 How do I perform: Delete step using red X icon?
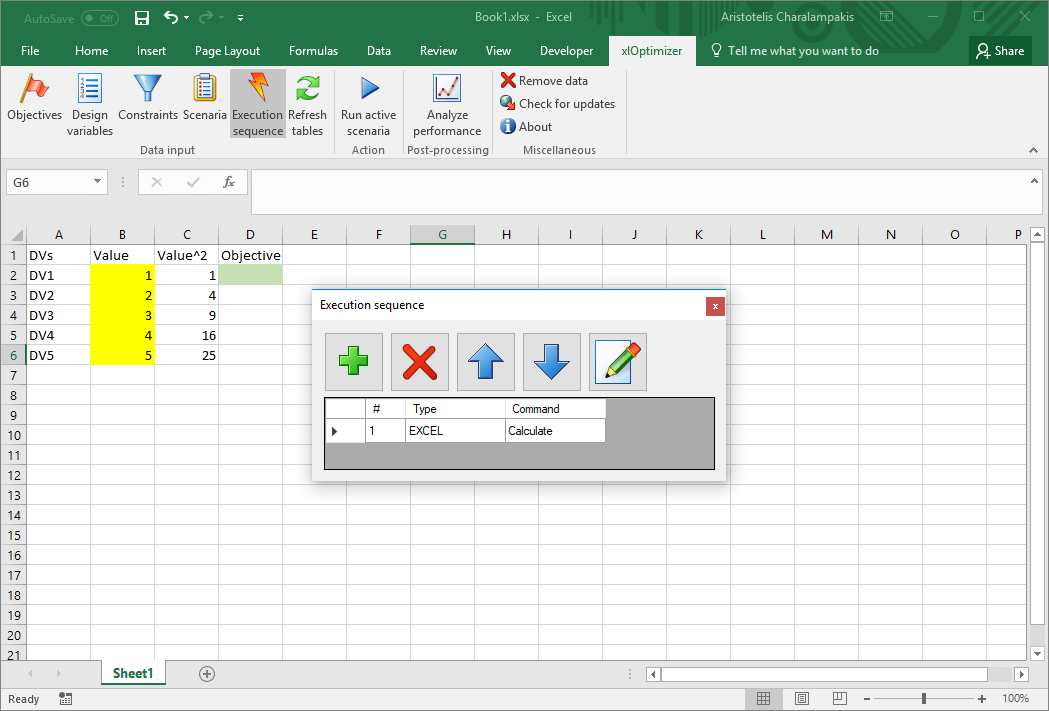coord(420,362)
